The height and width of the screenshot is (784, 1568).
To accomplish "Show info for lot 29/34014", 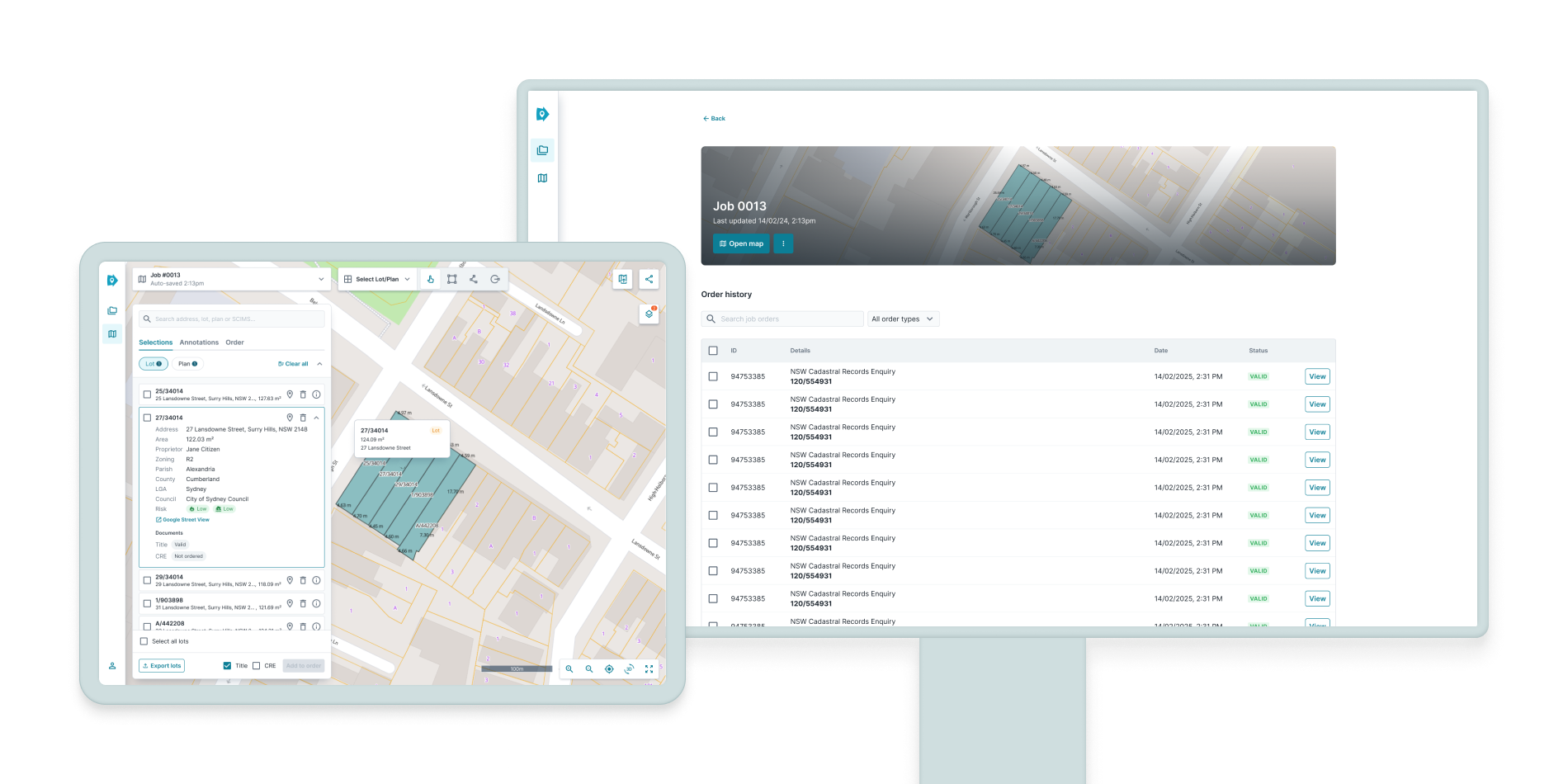I will point(316,580).
